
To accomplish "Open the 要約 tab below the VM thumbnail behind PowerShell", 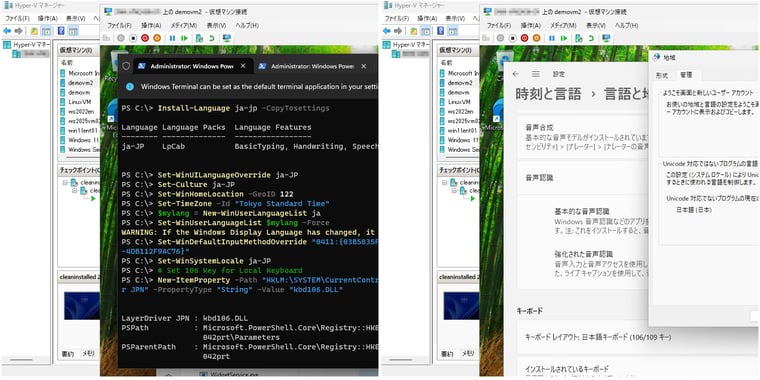I will click(68, 354).
